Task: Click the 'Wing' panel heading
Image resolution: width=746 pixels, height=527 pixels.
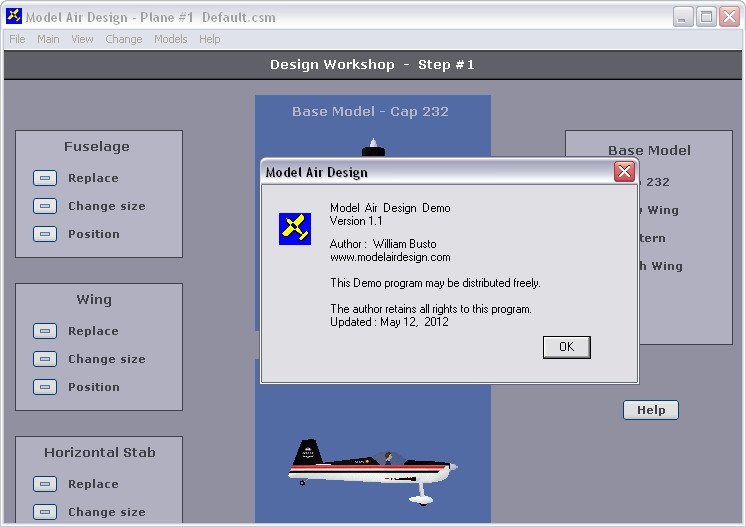Action: pos(94,300)
